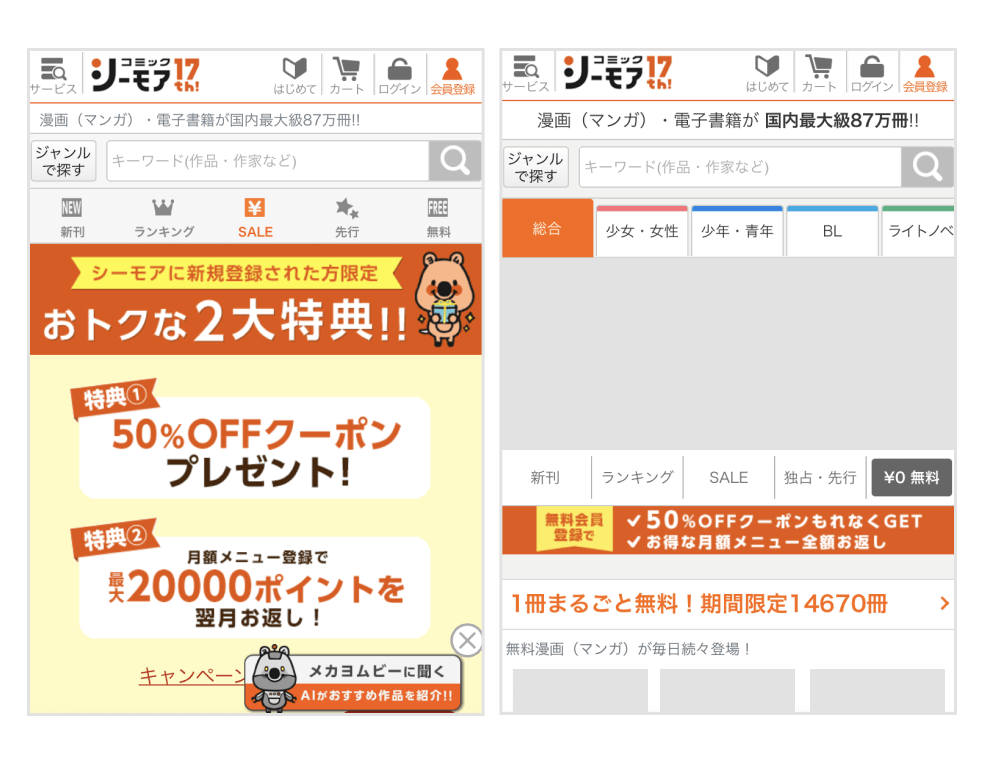This screenshot has height=765, width=984.
Task: Close the メカヨムビー popup with X
Action: (467, 640)
